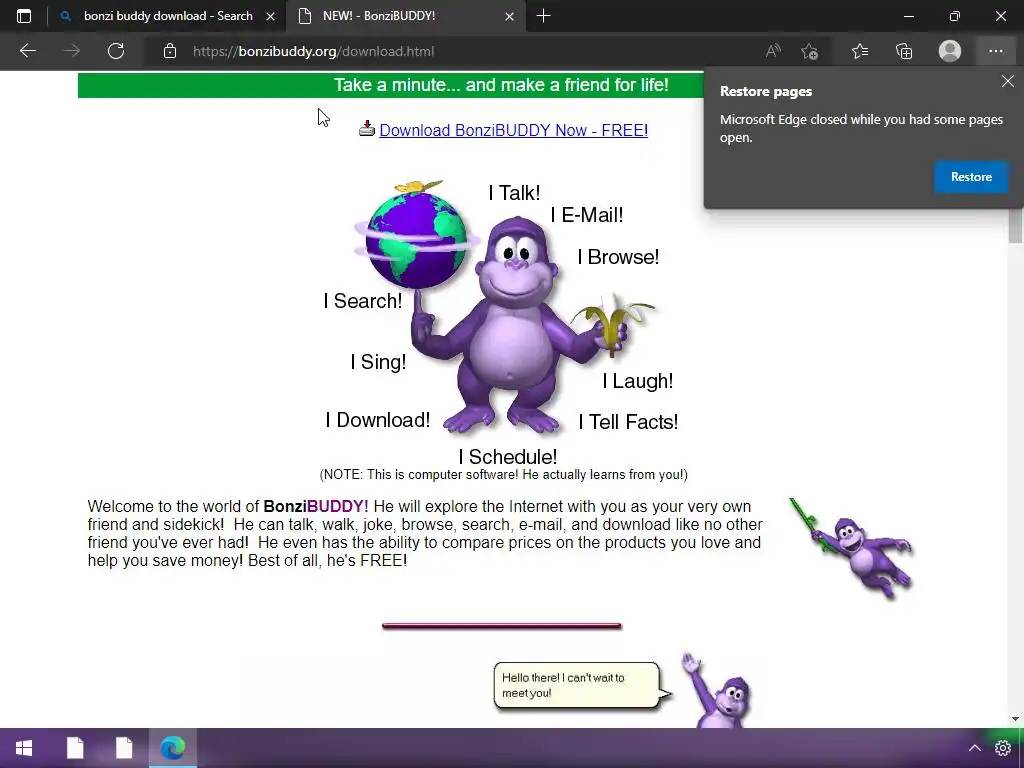View site information lock icon

[x=170, y=51]
